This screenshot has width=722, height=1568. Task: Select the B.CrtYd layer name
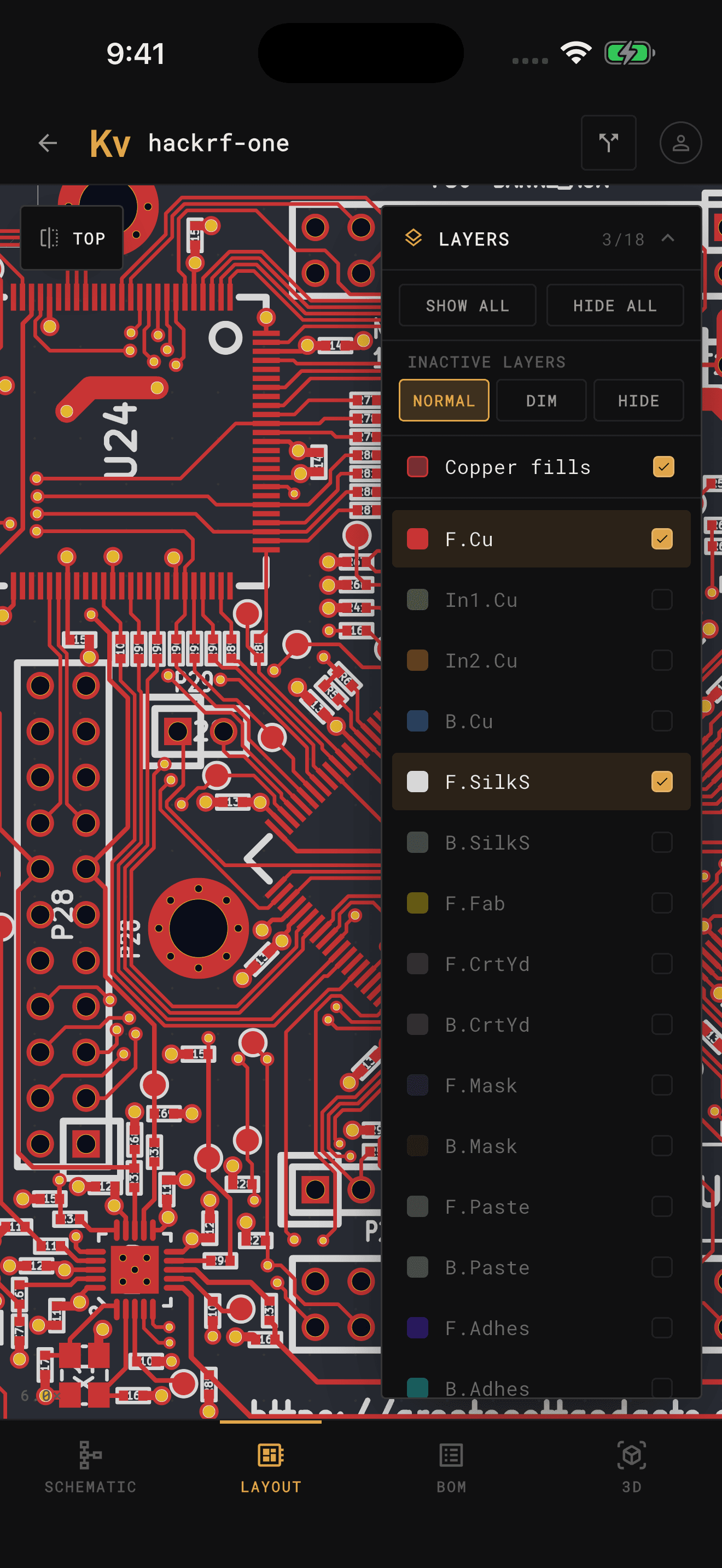click(x=487, y=1025)
